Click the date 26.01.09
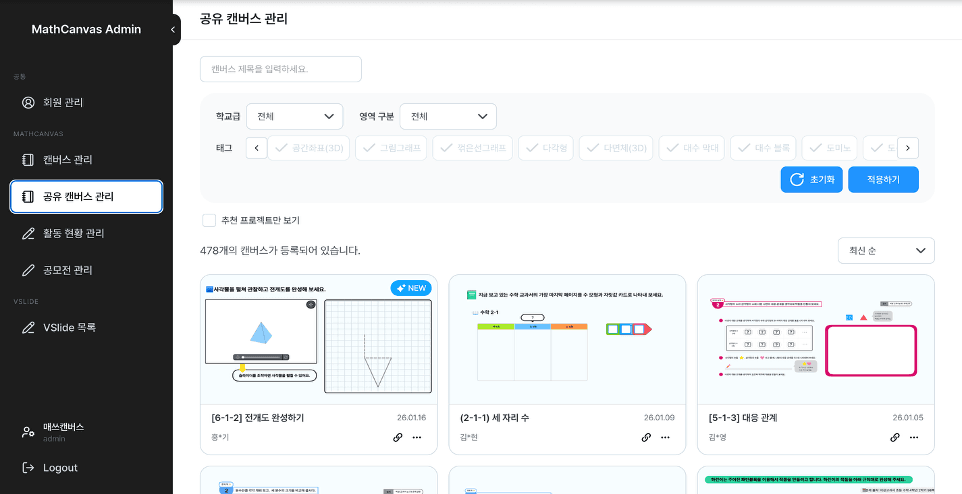Screen dimensions: 962x494 pos(660,418)
